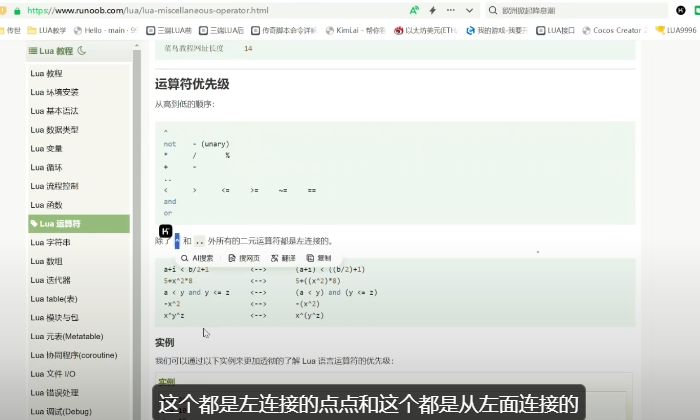Screen dimensions: 700x420
Task: Click AI搜索 in the selection popup
Action: tap(196, 258)
